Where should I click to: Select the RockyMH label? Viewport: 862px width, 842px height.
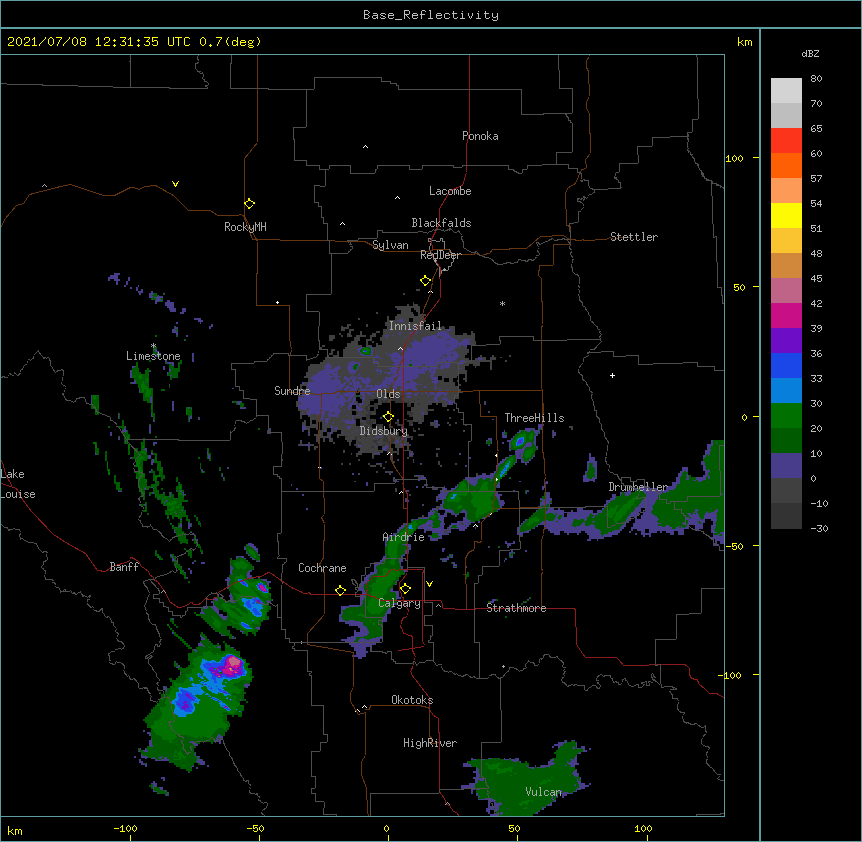point(245,227)
